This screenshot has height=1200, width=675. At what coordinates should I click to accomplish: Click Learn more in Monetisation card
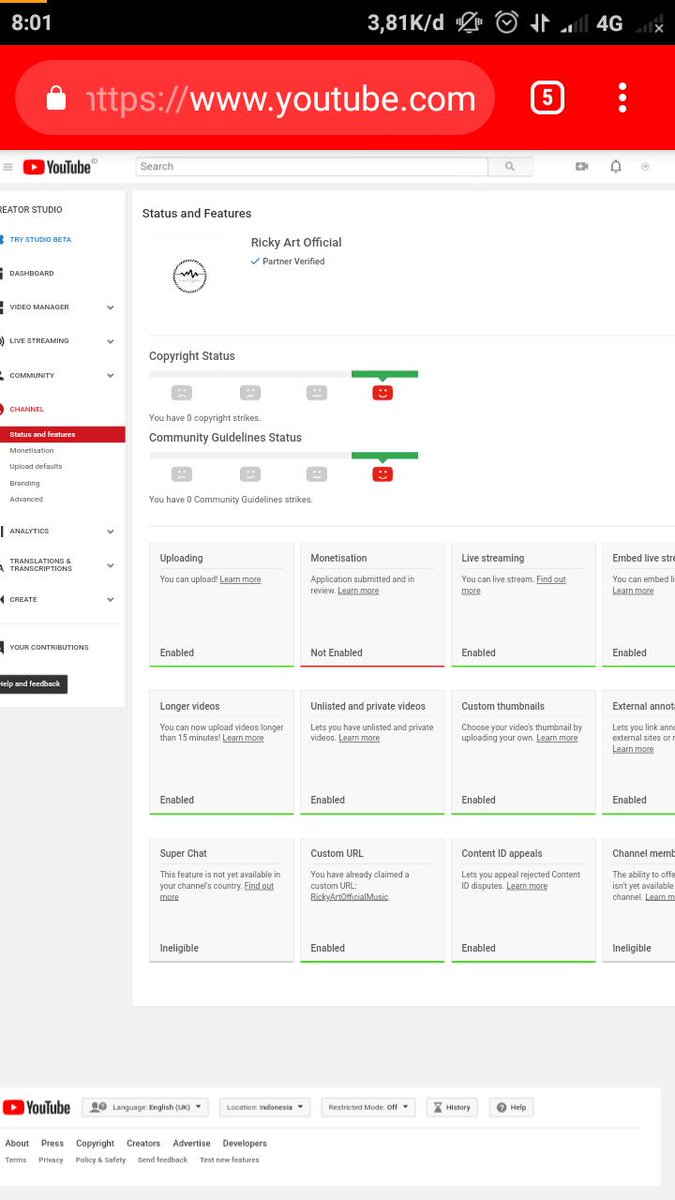[x=358, y=591]
